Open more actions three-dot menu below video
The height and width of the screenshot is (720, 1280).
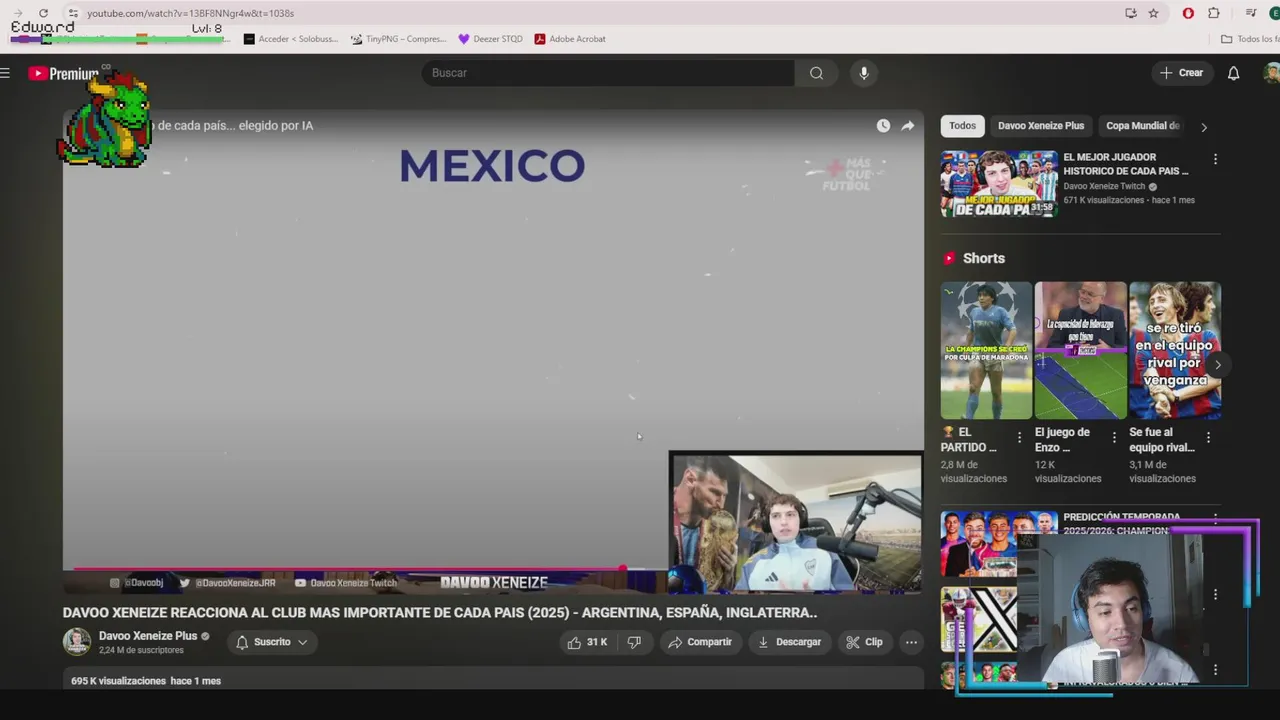(x=911, y=642)
